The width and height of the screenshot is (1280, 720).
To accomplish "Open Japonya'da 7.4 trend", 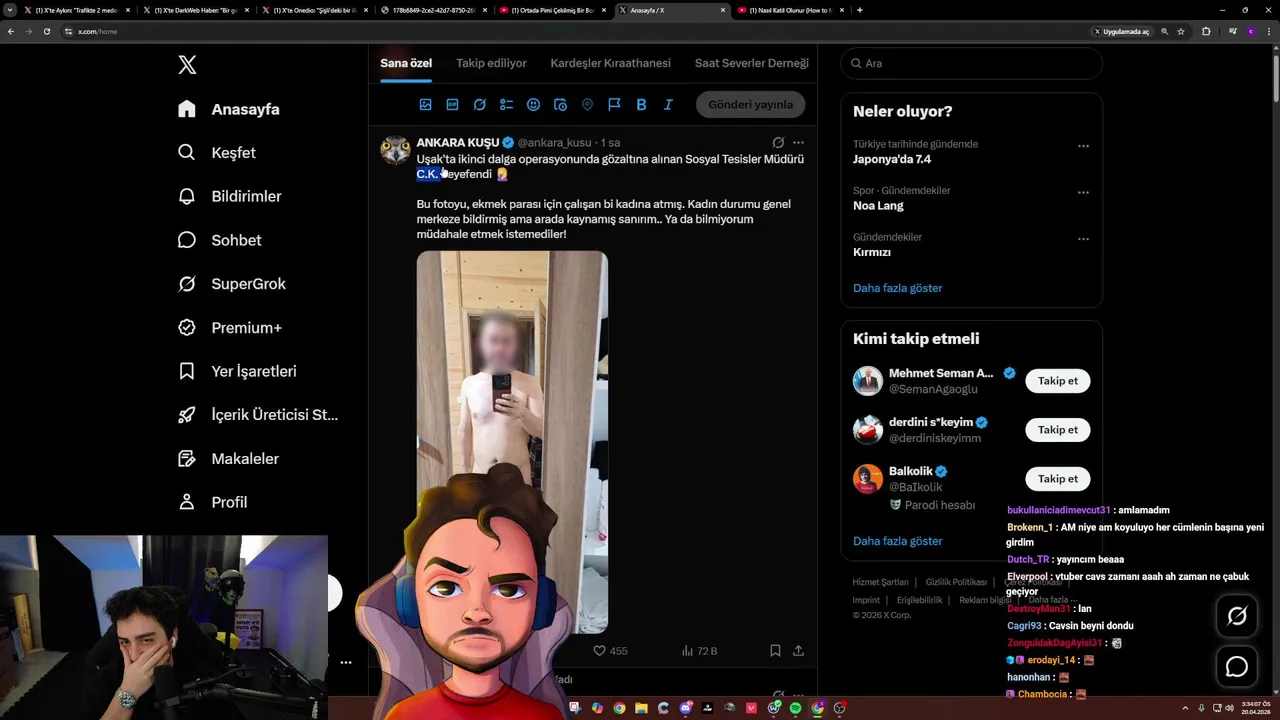I will pyautogui.click(x=892, y=159).
